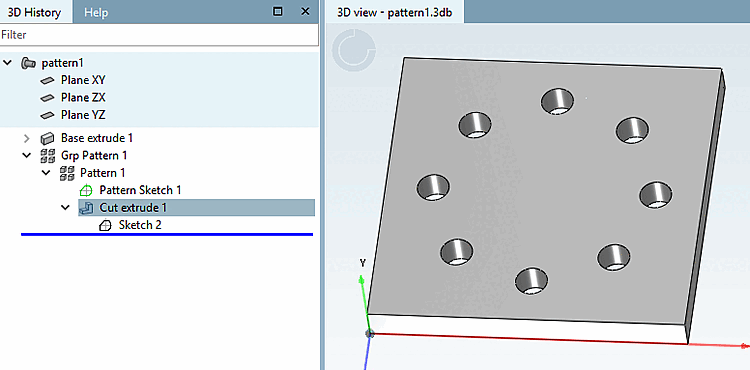Screen dimensions: 750x370
Task: Click the Base extrude 1 icon
Action: point(48,139)
